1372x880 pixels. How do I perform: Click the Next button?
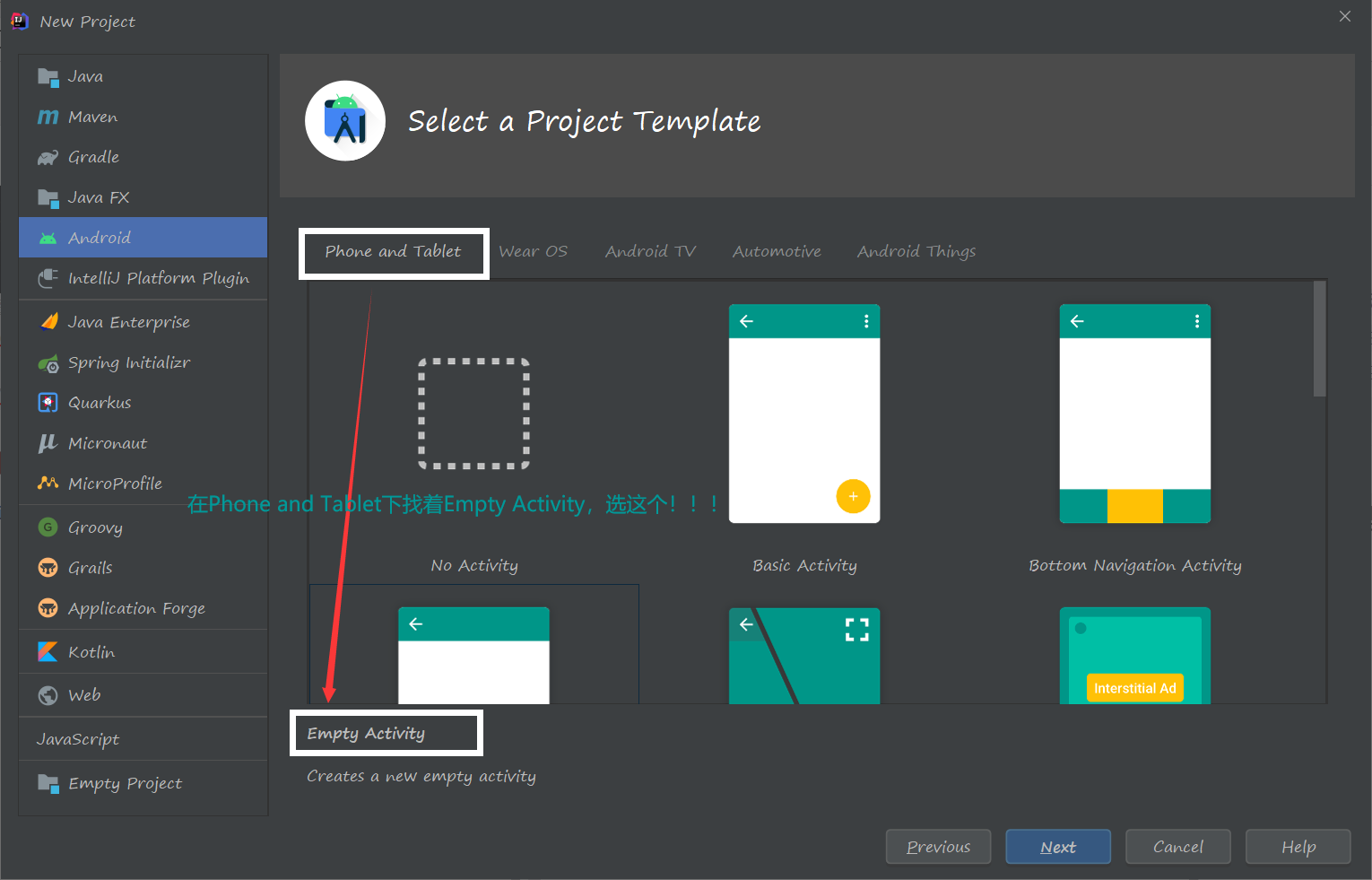coord(1058,847)
